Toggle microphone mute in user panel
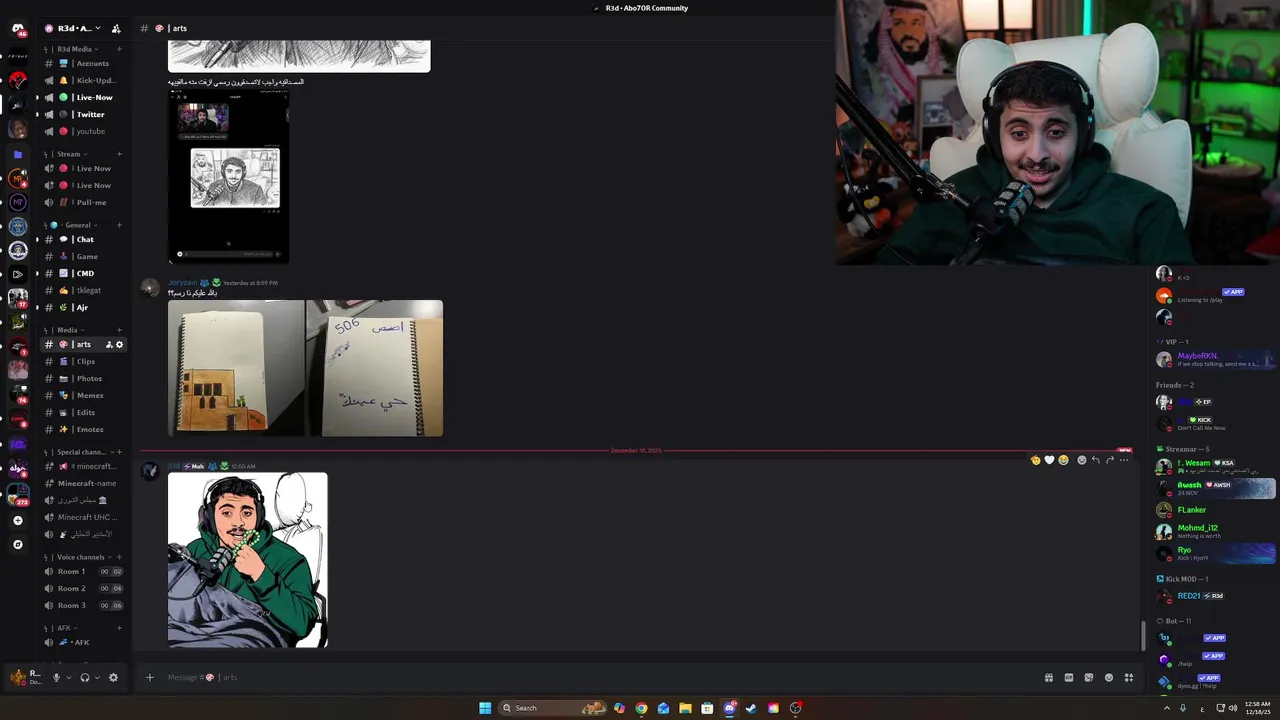 point(56,677)
